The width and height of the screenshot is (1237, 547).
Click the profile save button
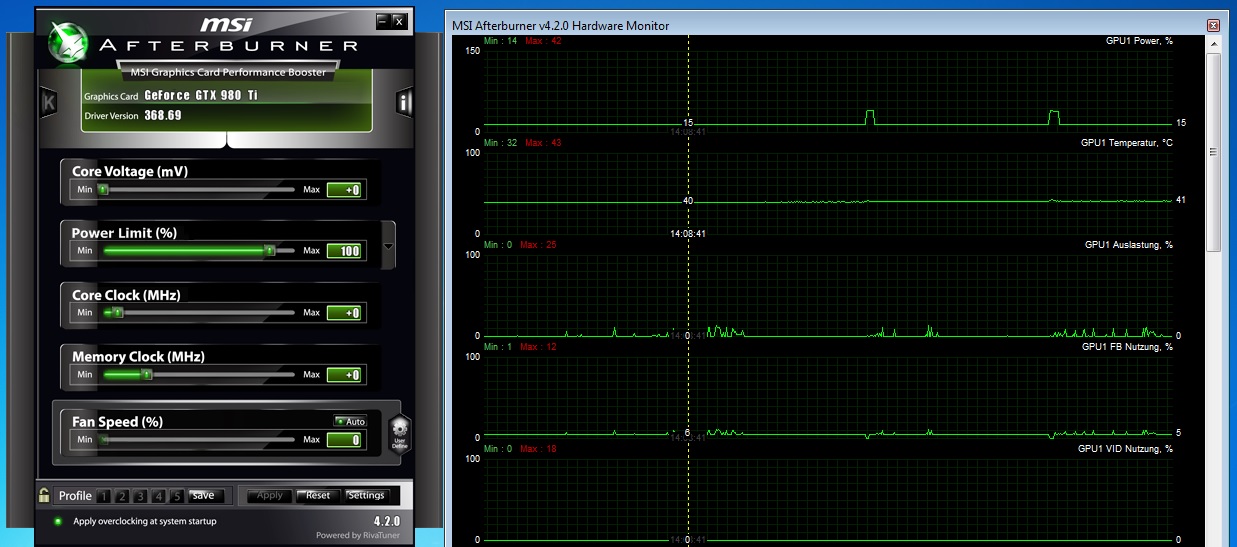(204, 495)
